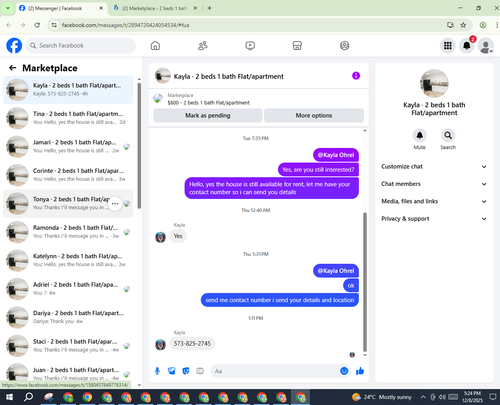Toggle the purple conversation info button

(x=356, y=76)
